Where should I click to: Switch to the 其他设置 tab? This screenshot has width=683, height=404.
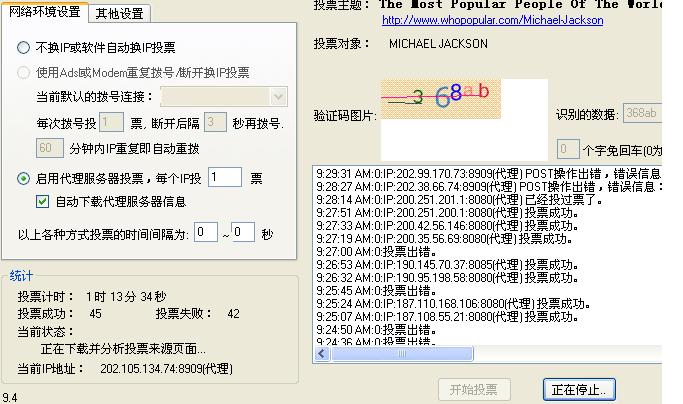pyautogui.click(x=120, y=13)
